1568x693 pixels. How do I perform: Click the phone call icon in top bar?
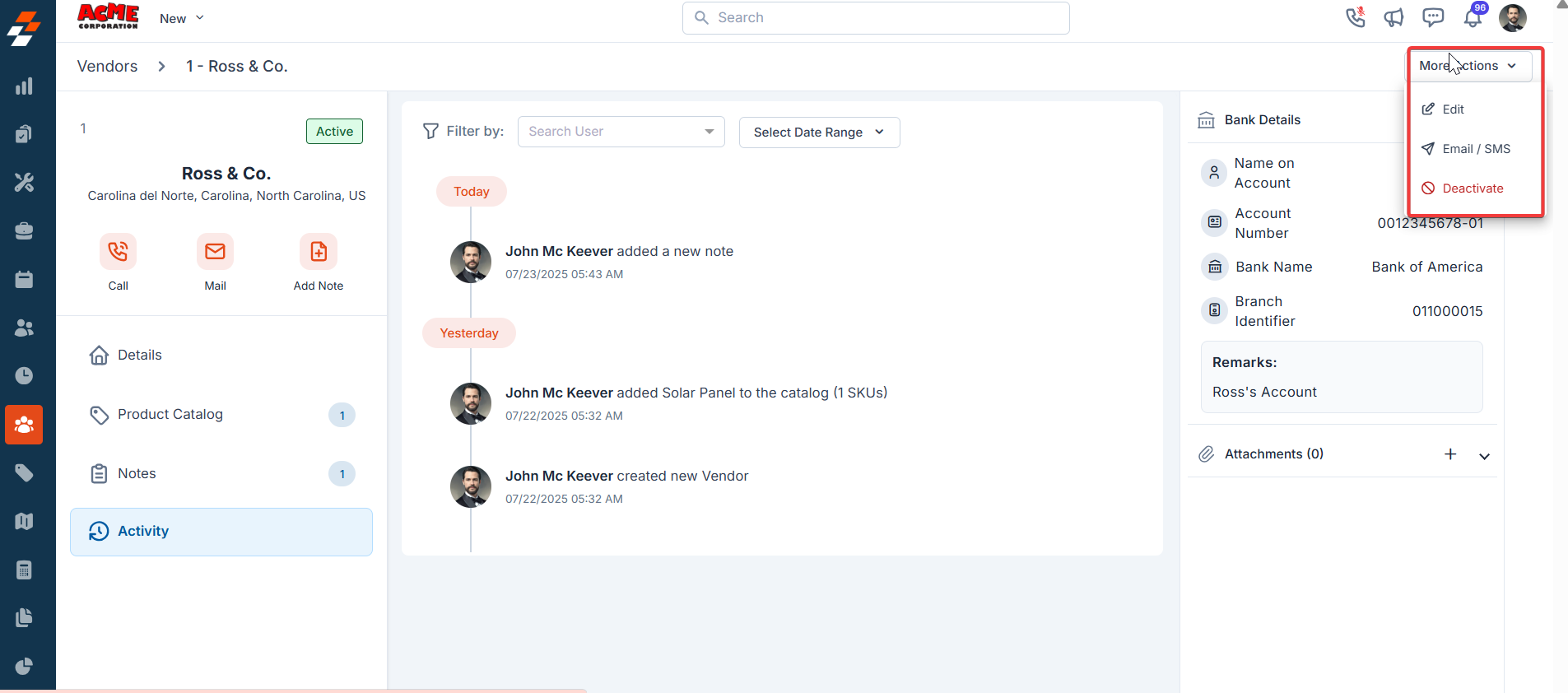[x=1355, y=17]
